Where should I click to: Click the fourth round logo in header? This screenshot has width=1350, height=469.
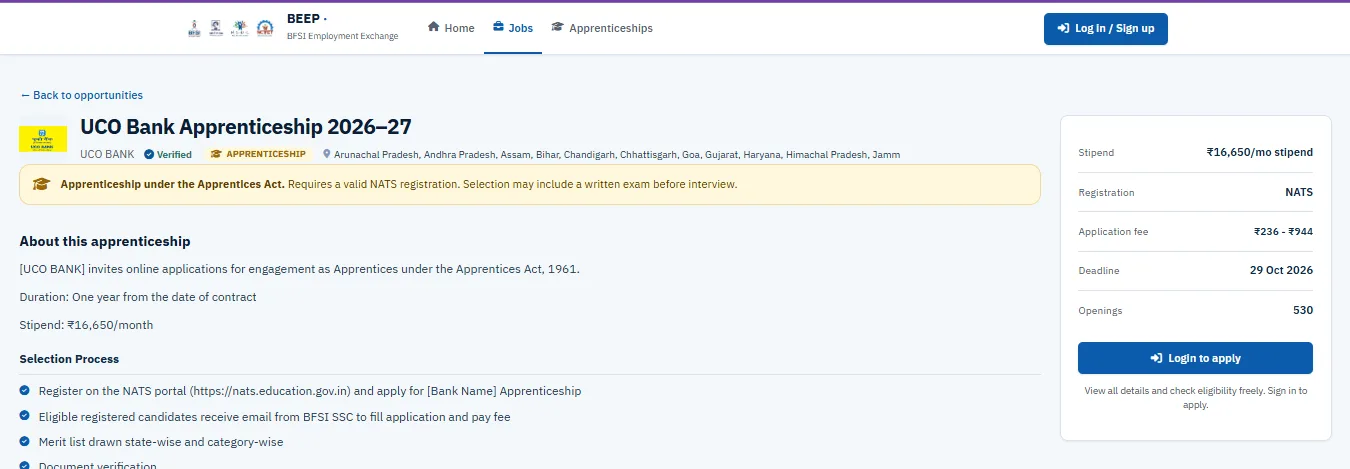[264, 28]
